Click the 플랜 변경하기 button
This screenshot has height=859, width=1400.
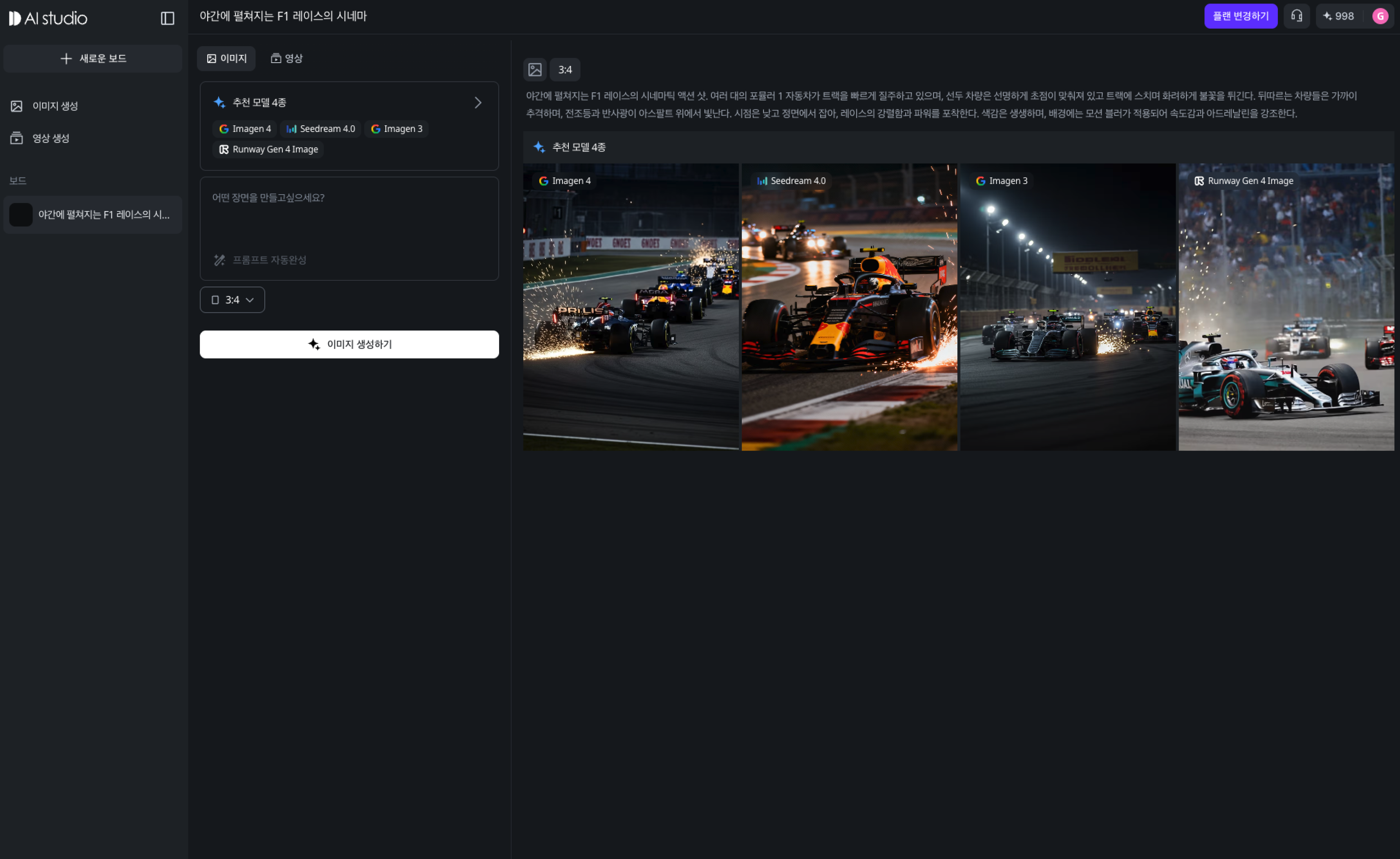coord(1240,16)
